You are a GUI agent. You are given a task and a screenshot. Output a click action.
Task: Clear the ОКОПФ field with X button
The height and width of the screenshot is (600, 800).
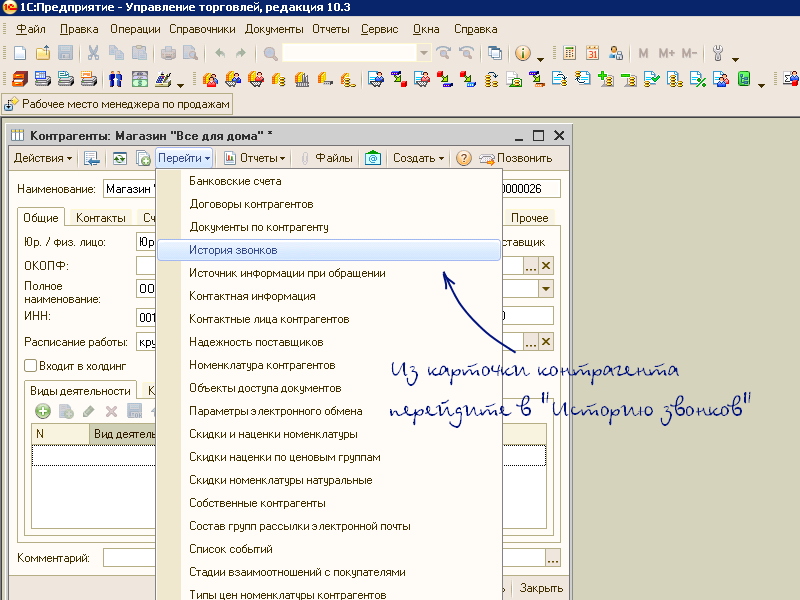546,266
